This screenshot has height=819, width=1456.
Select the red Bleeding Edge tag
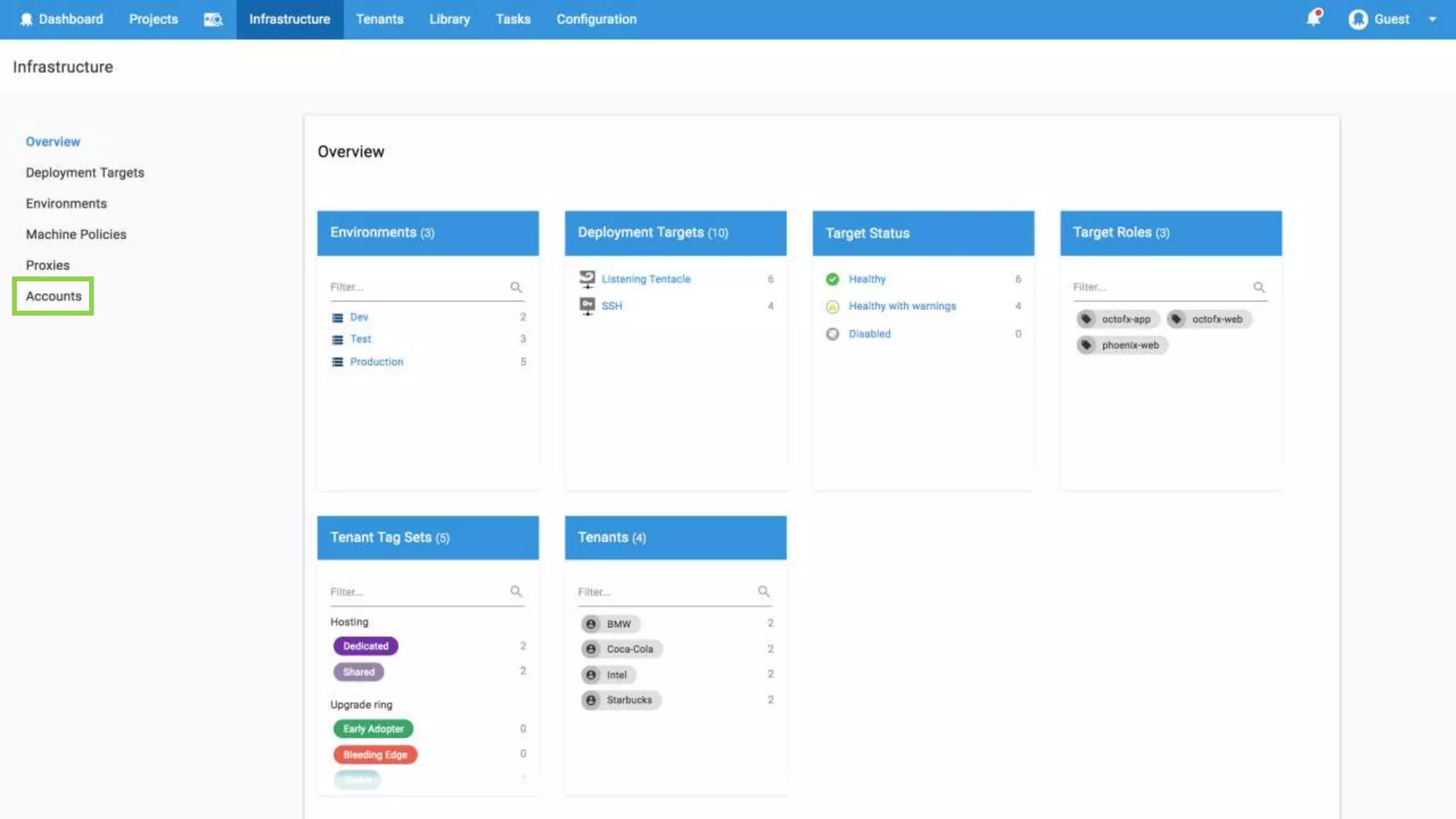[375, 754]
